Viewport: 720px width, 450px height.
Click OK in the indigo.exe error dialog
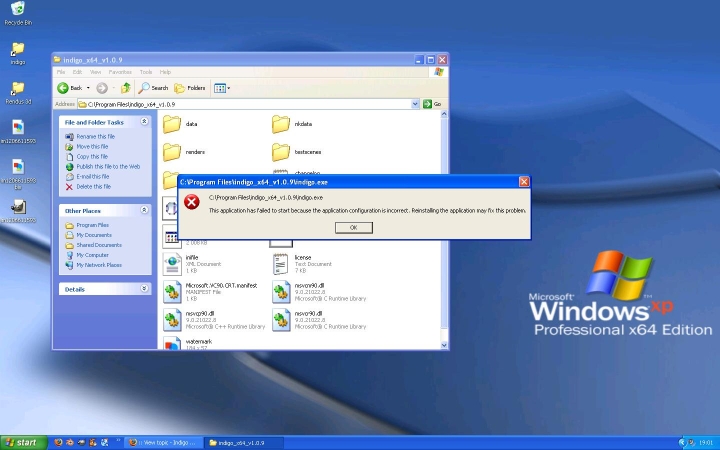354,228
